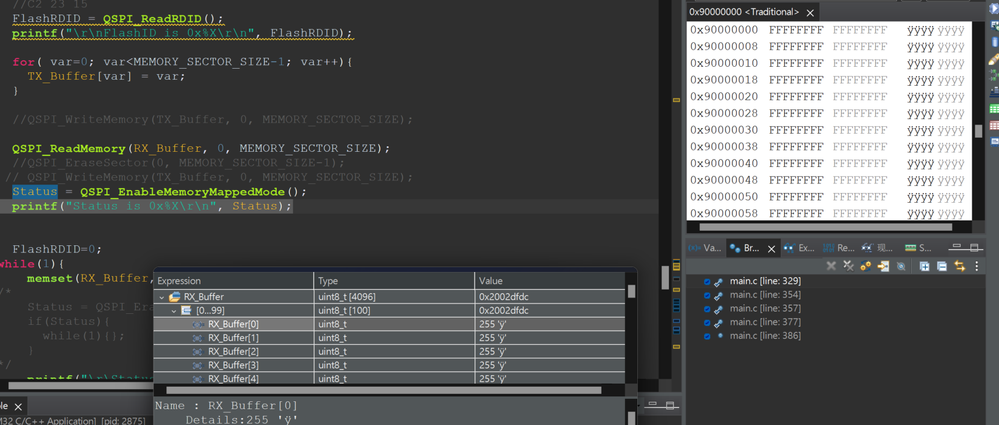Screen dimensions: 999x425
Task: Click the breakpoint dot icon for line 386
Action: 720,335
